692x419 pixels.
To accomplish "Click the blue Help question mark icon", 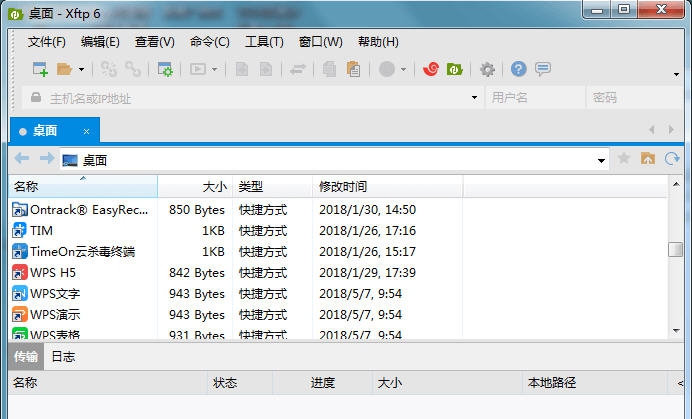I will point(518,69).
